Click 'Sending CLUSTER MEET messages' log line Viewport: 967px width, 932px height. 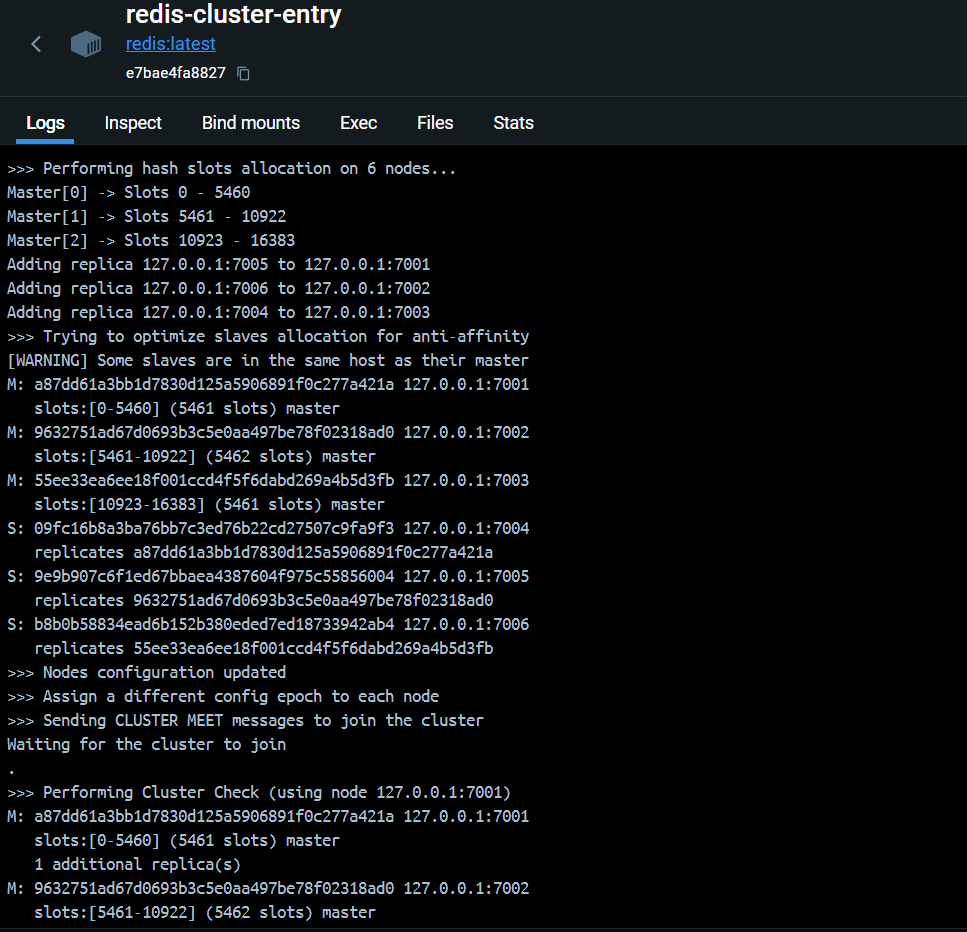(x=245, y=720)
